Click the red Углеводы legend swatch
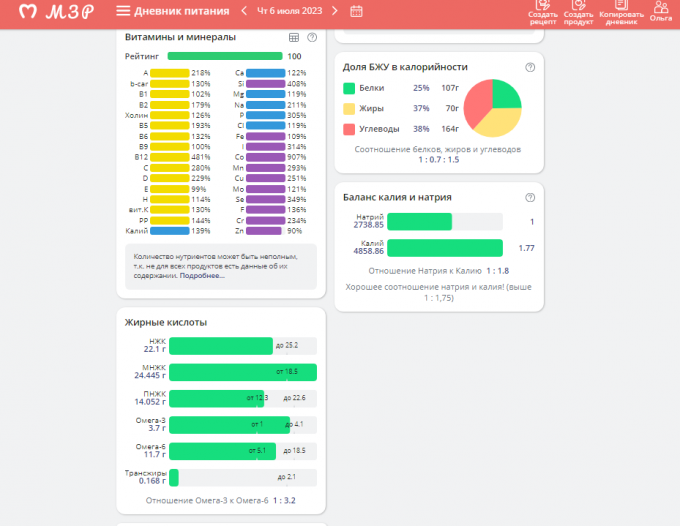 (349, 129)
